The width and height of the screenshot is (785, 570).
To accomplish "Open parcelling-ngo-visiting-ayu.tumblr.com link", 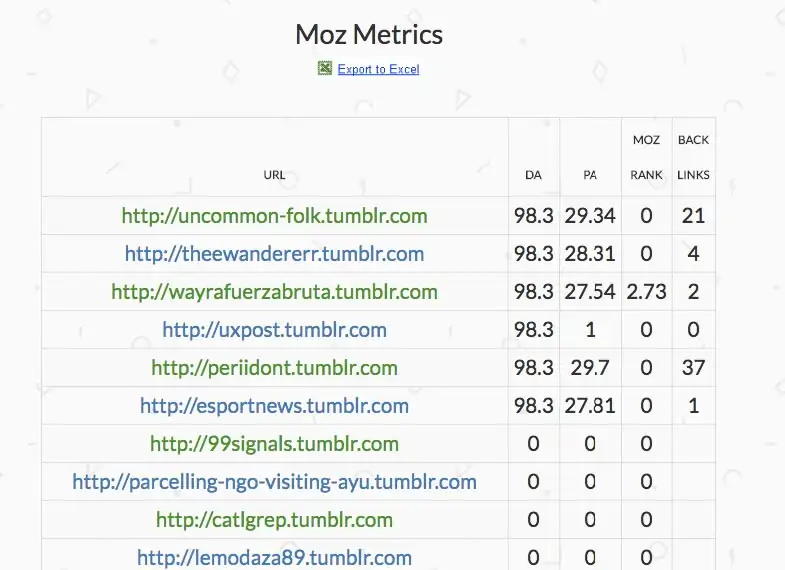I will [x=274, y=482].
